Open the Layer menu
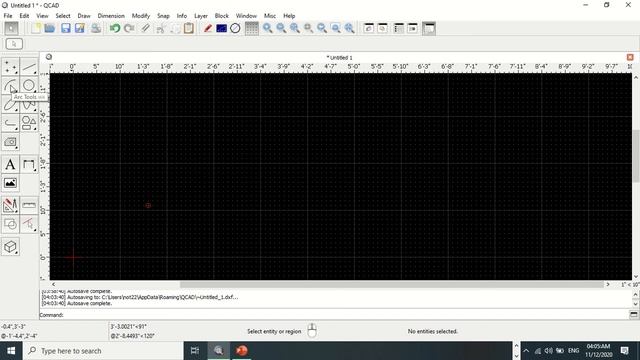This screenshot has width=640, height=360. click(x=201, y=16)
